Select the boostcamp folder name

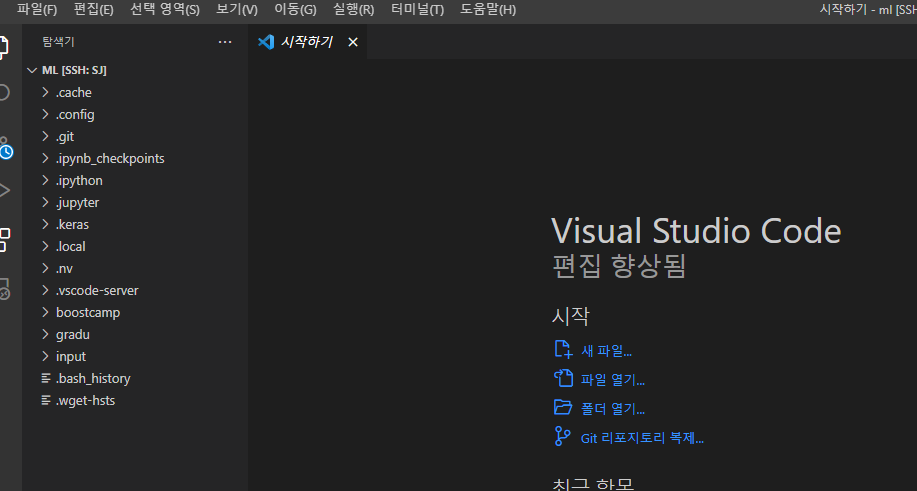pyautogui.click(x=88, y=312)
